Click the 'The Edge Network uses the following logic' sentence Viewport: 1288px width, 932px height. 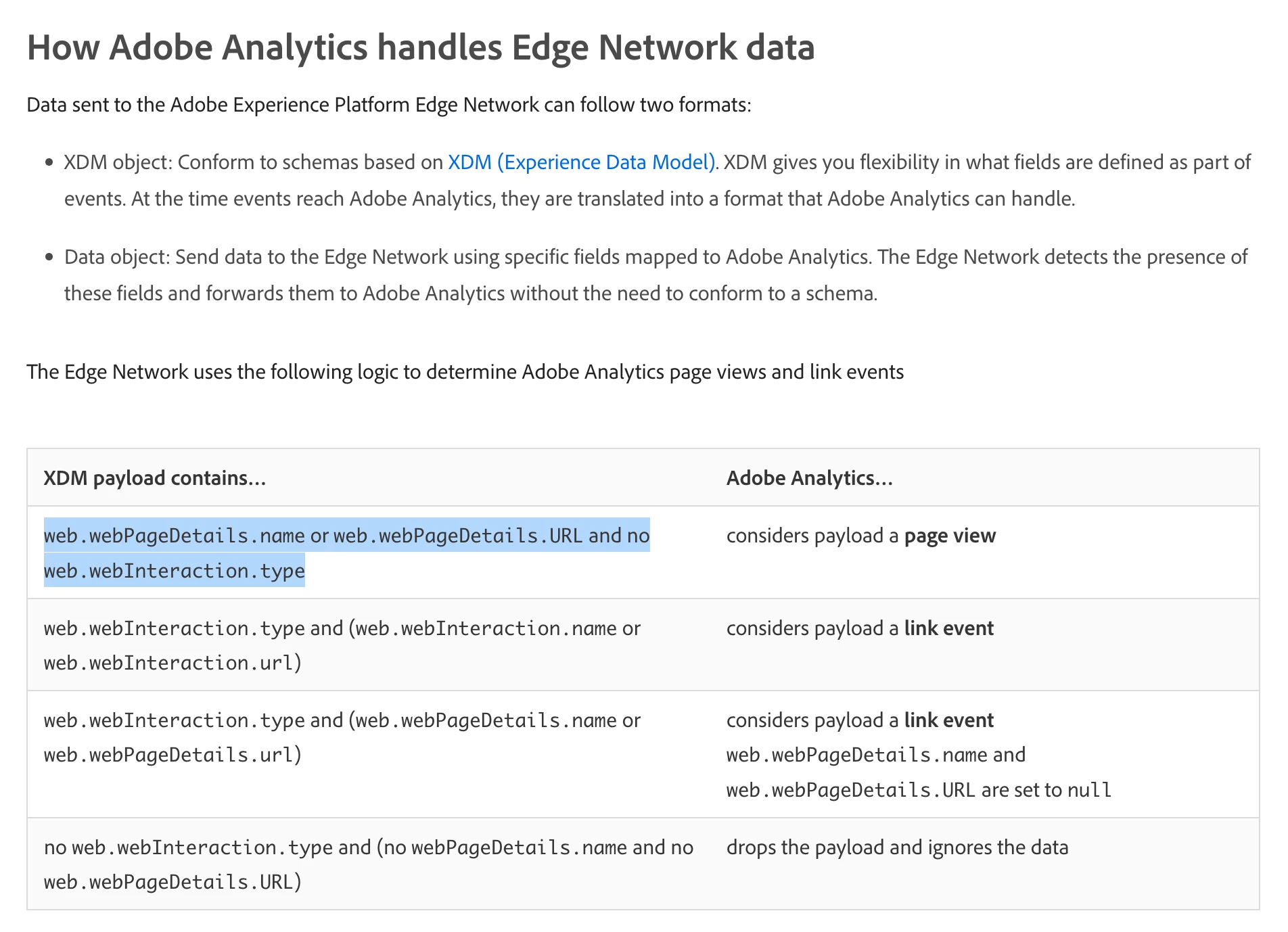coord(465,372)
